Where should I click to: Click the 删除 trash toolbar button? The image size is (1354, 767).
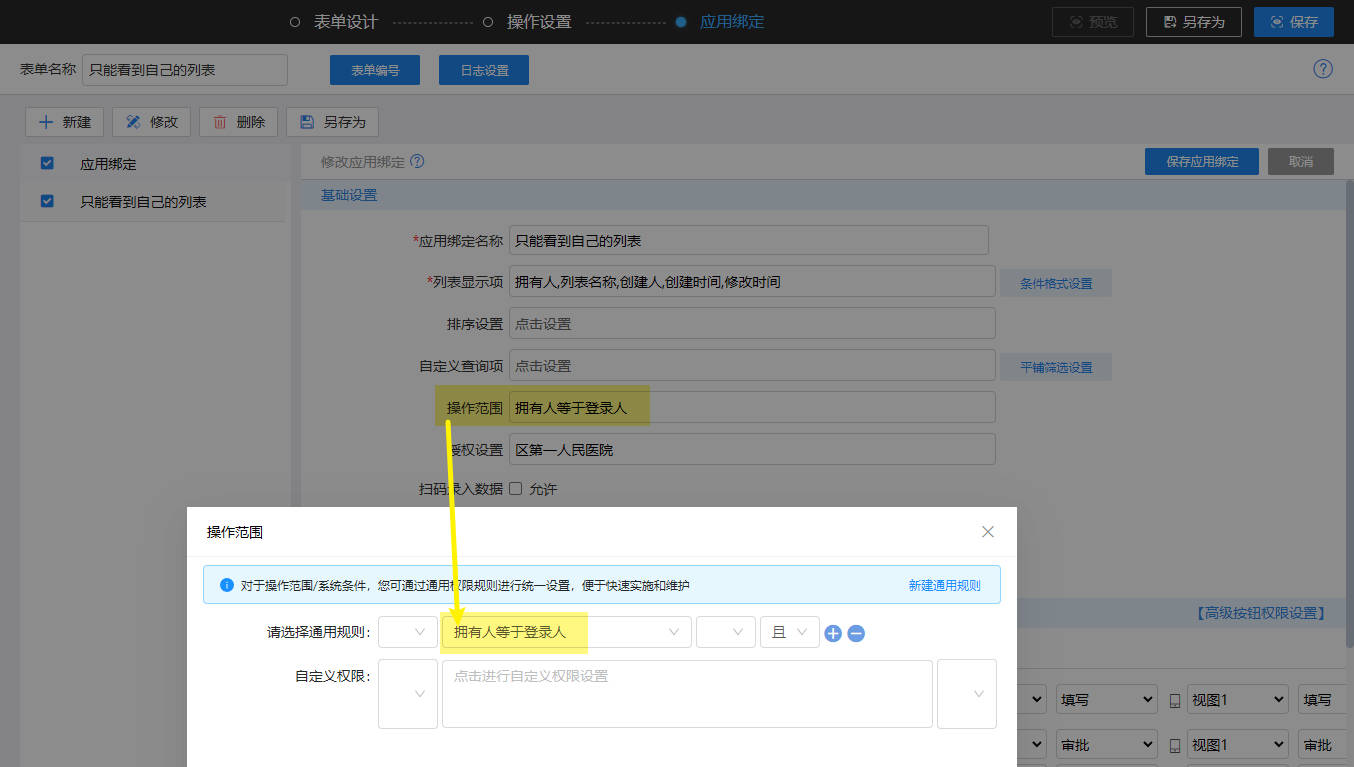tap(238, 122)
